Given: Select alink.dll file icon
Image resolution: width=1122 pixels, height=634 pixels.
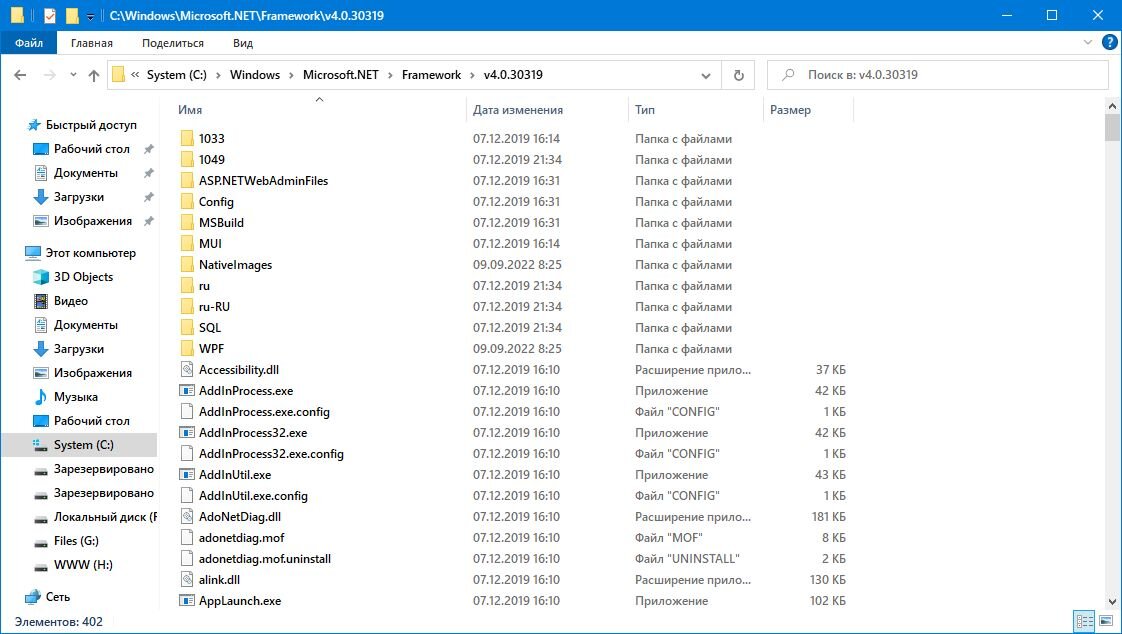Looking at the screenshot, I should click(x=187, y=579).
